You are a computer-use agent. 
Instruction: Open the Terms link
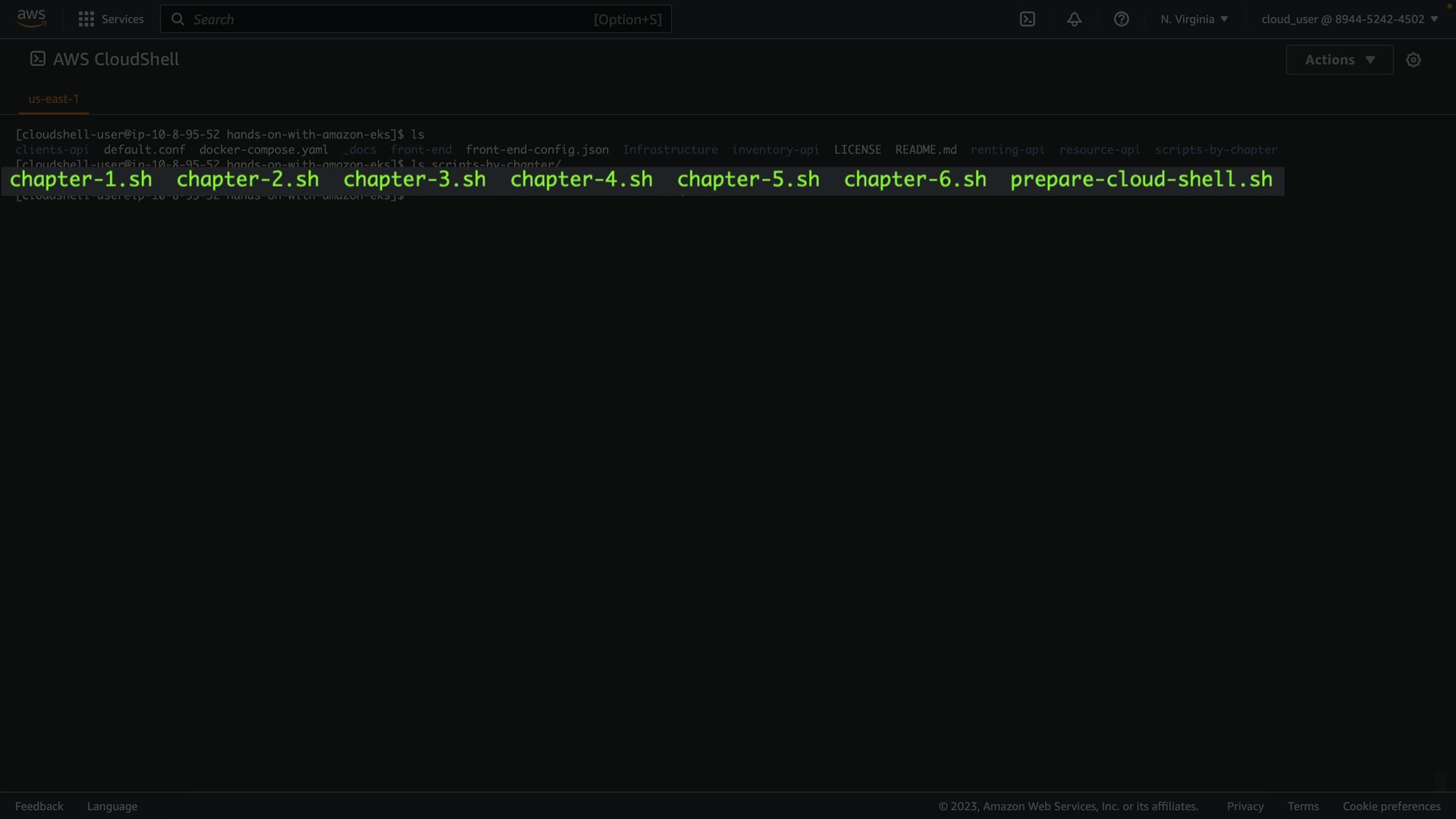point(1303,806)
